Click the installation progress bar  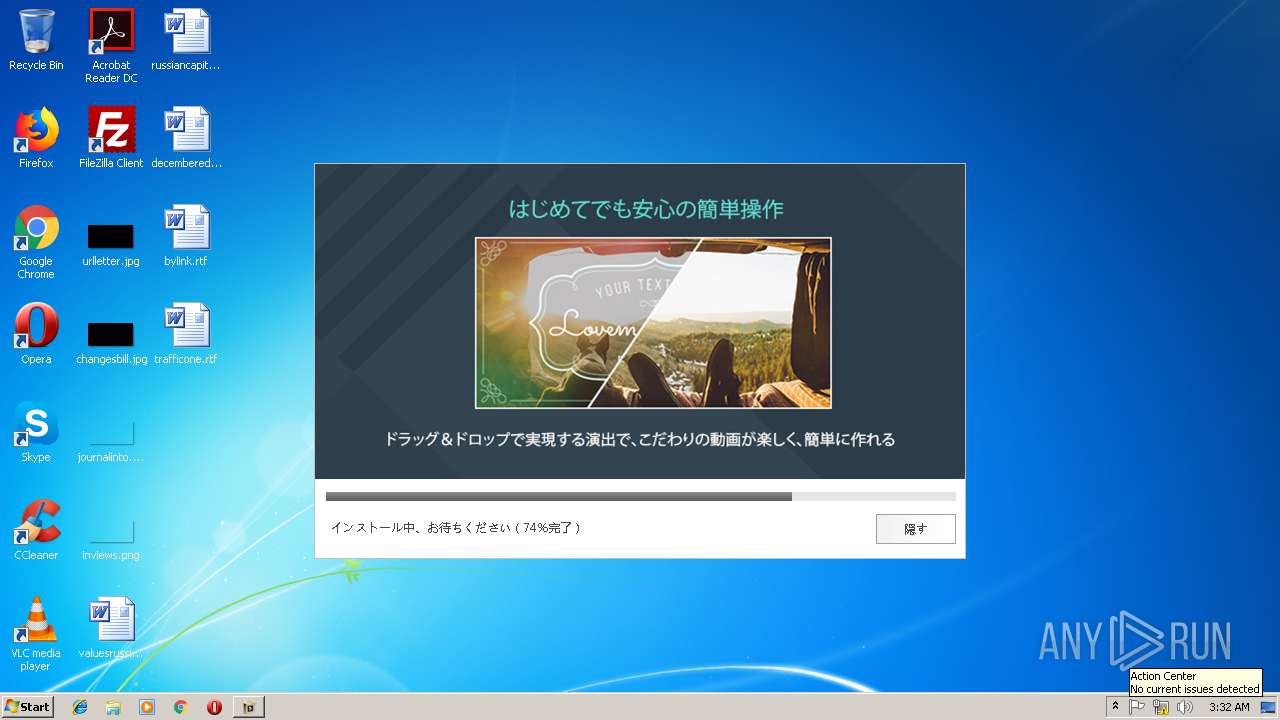640,496
